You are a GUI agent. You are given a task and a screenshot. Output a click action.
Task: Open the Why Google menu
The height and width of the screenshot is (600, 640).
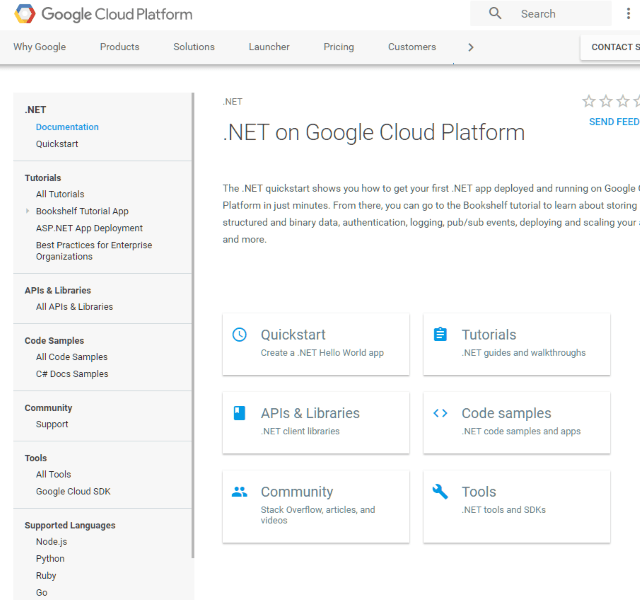(x=40, y=47)
